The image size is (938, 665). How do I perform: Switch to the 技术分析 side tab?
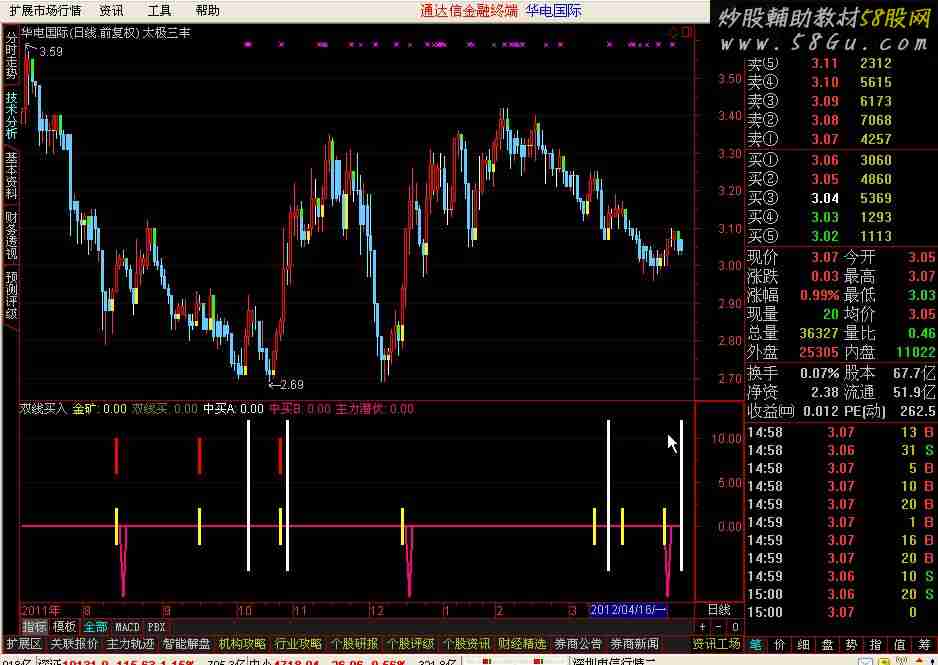point(11,114)
